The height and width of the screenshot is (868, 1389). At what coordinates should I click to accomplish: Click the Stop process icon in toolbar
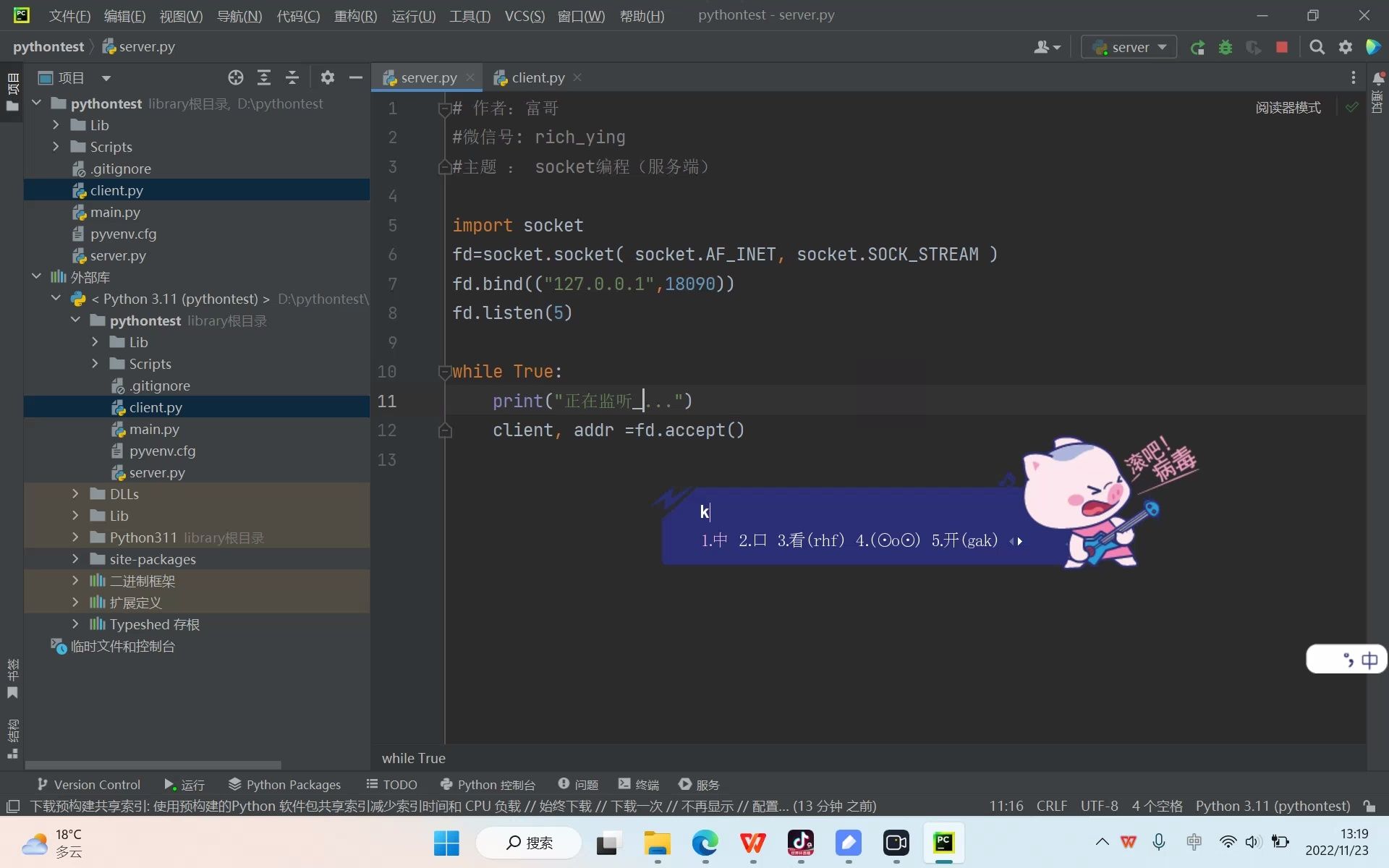pyautogui.click(x=1283, y=47)
